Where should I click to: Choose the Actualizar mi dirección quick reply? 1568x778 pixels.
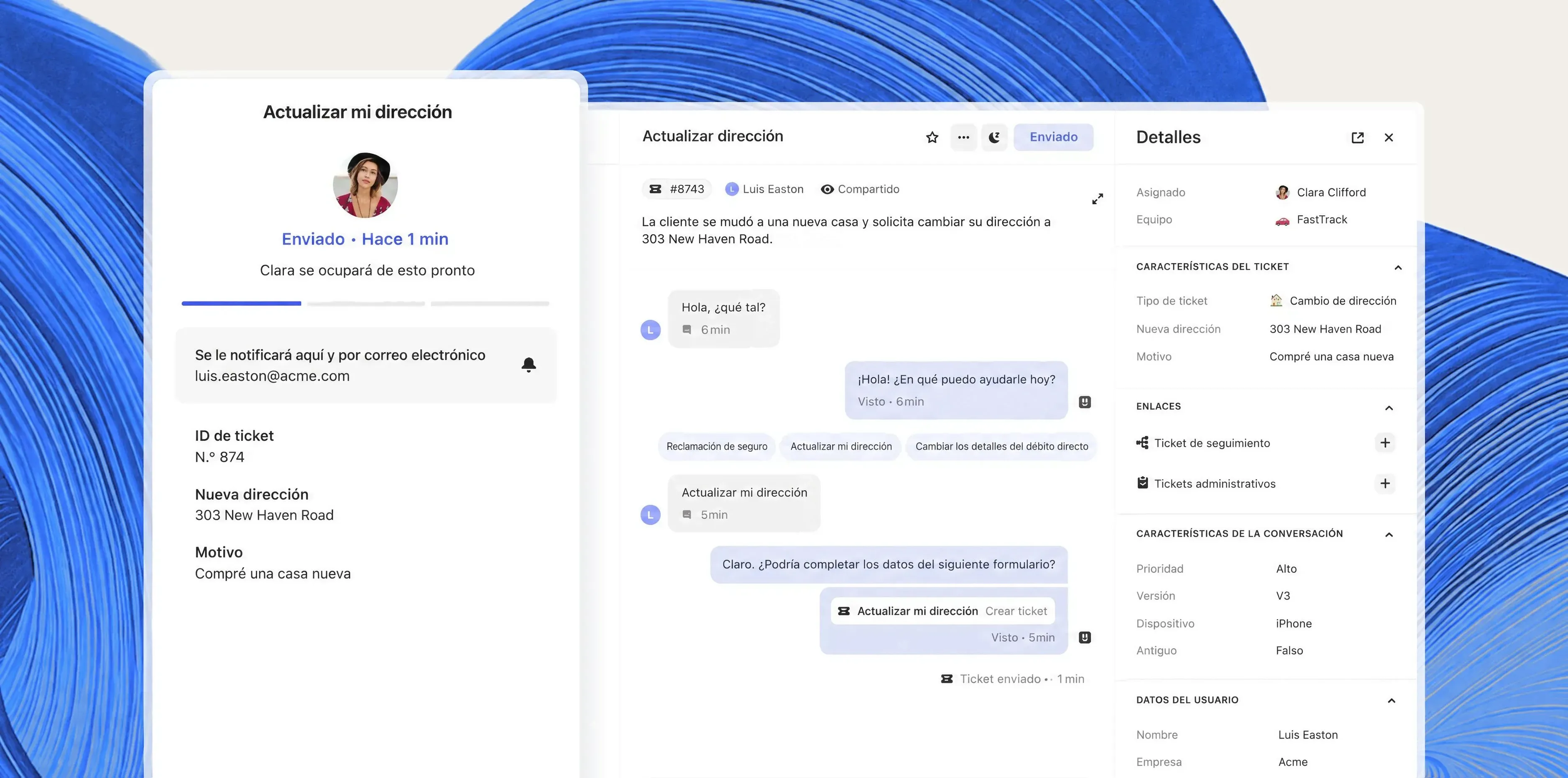coord(840,446)
